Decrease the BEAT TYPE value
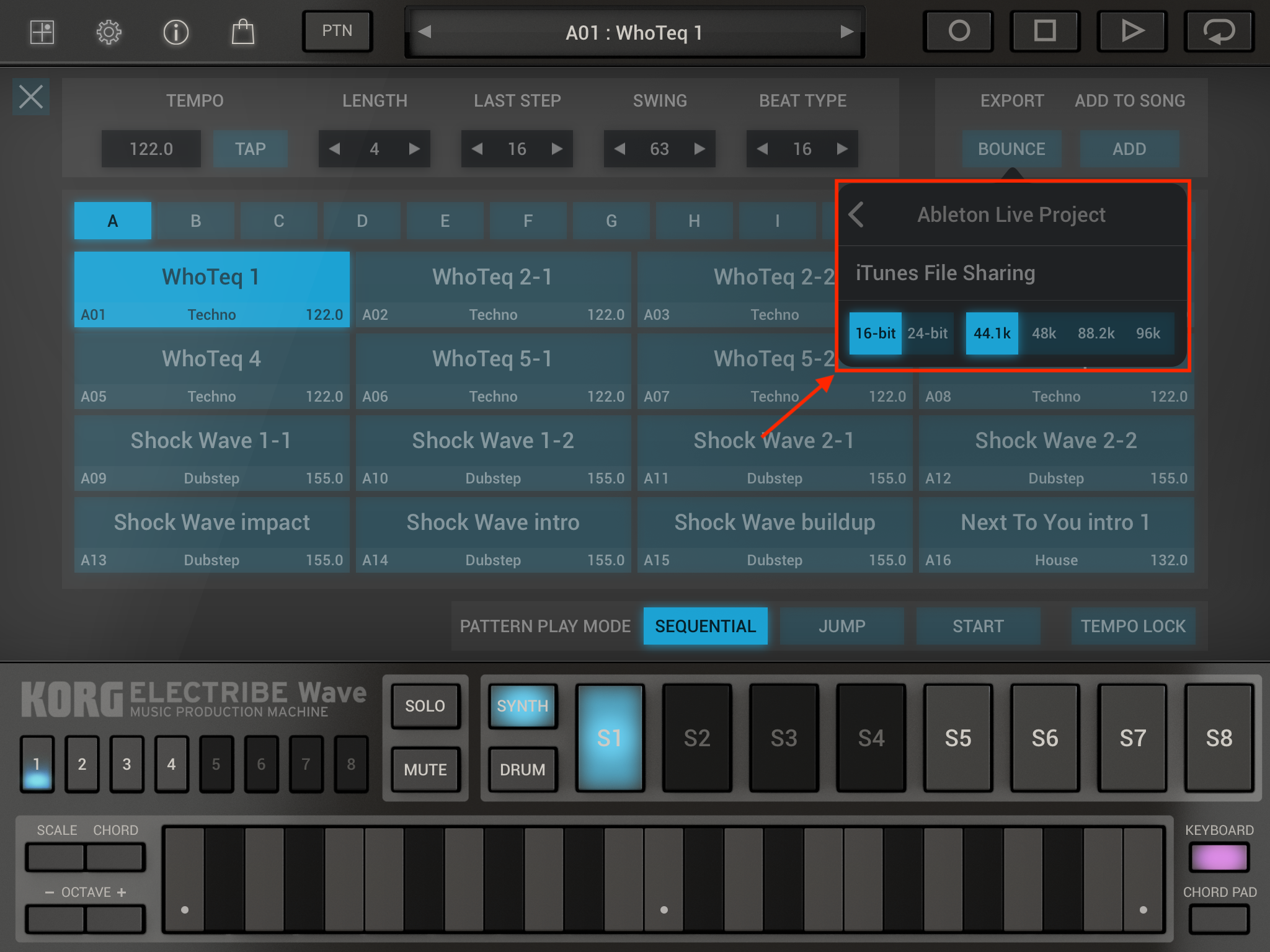Image resolution: width=1270 pixels, height=952 pixels. pyautogui.click(x=762, y=149)
